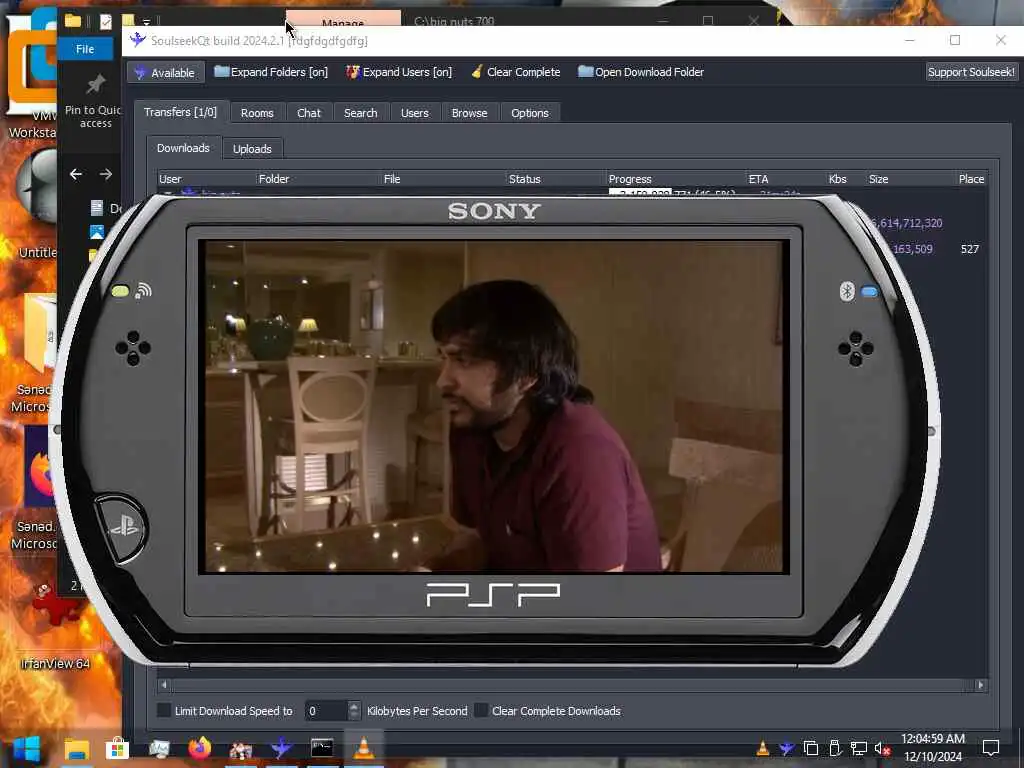The image size is (1024, 768).
Task: Click the Clear Complete broom button
Action: tap(515, 72)
